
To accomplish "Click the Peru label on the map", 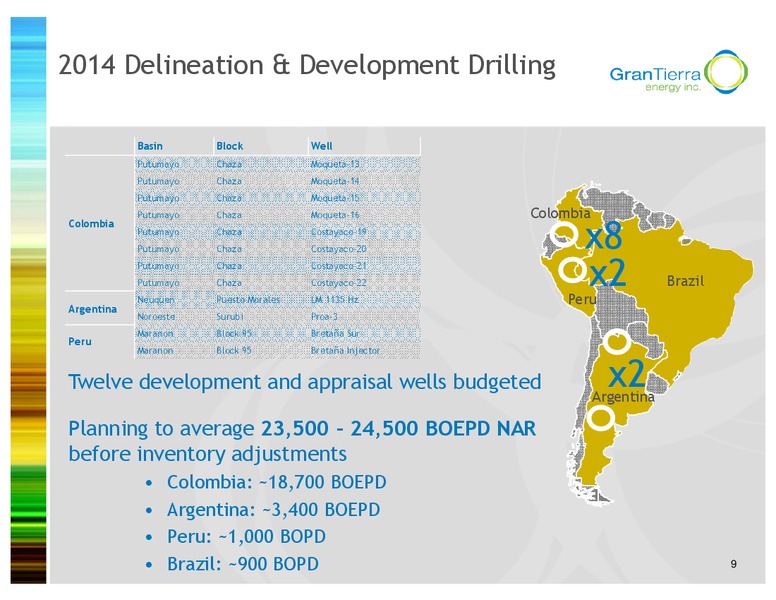I will (582, 299).
